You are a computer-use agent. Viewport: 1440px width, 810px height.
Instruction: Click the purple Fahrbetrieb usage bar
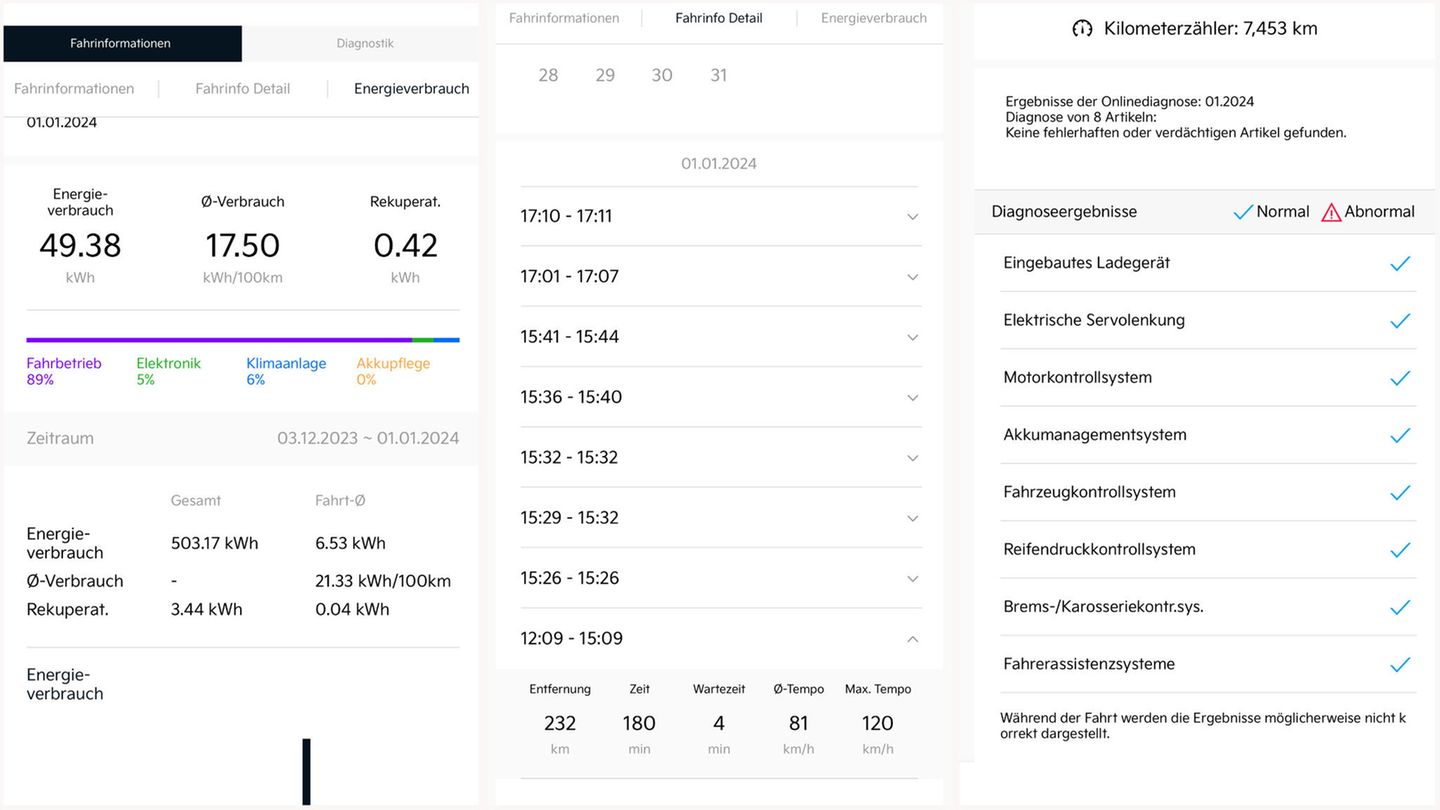coord(218,340)
